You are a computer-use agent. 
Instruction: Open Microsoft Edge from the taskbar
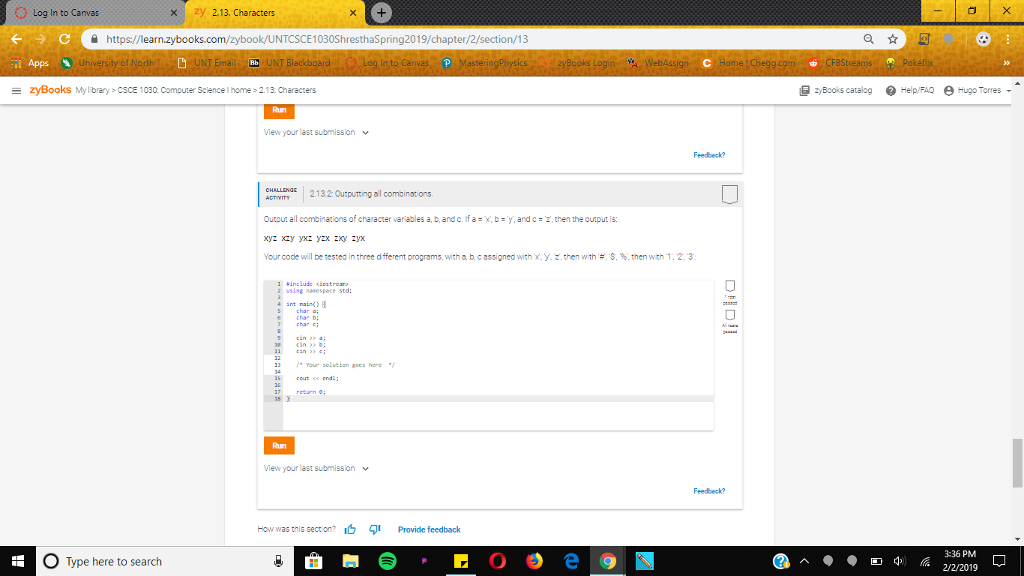coord(571,561)
